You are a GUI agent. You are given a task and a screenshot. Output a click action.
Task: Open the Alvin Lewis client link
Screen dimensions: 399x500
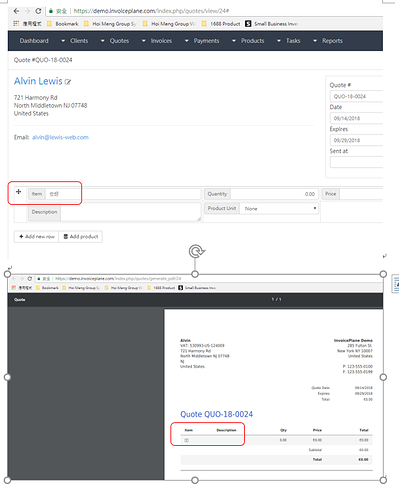(38, 81)
